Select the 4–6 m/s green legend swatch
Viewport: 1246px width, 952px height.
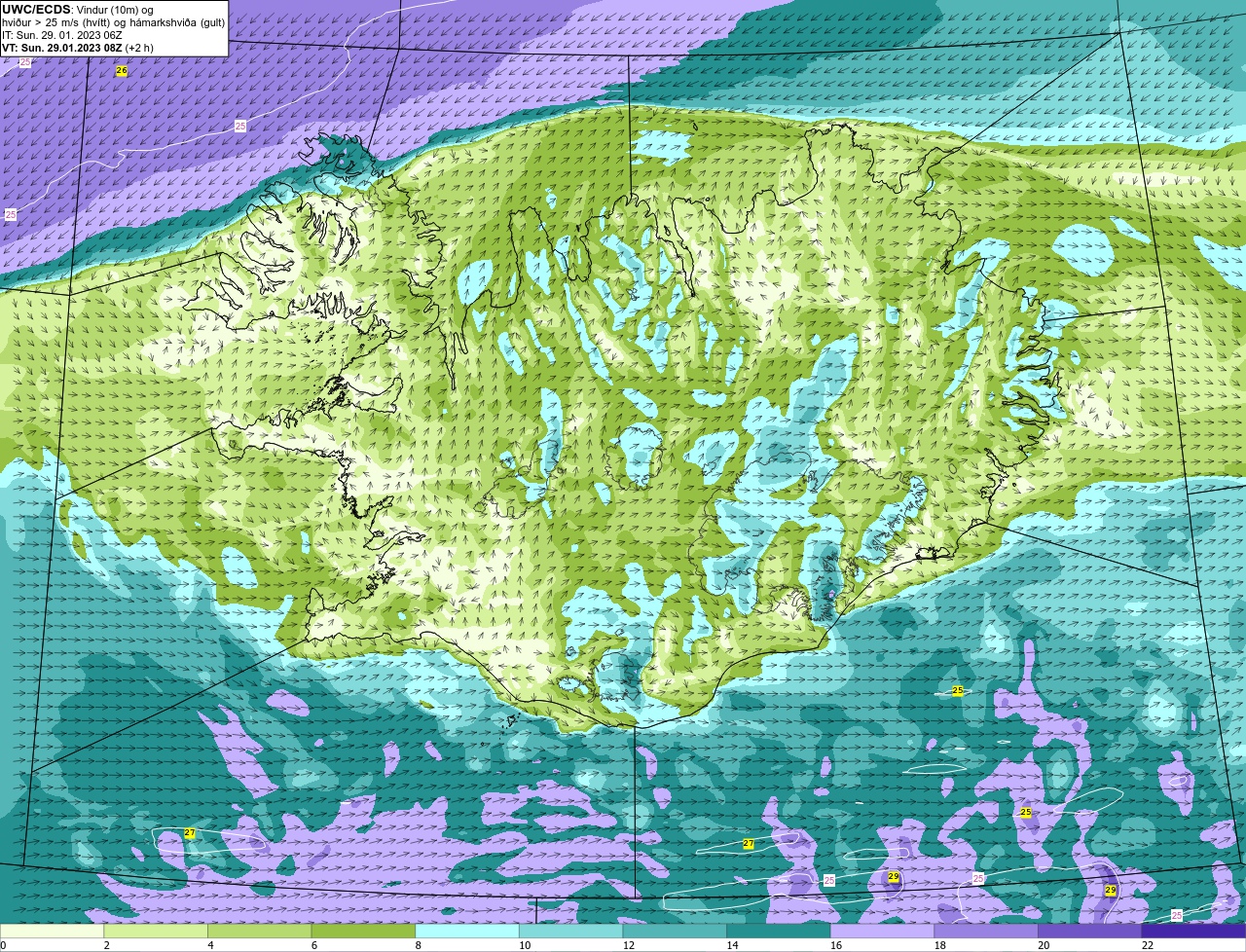(259, 931)
